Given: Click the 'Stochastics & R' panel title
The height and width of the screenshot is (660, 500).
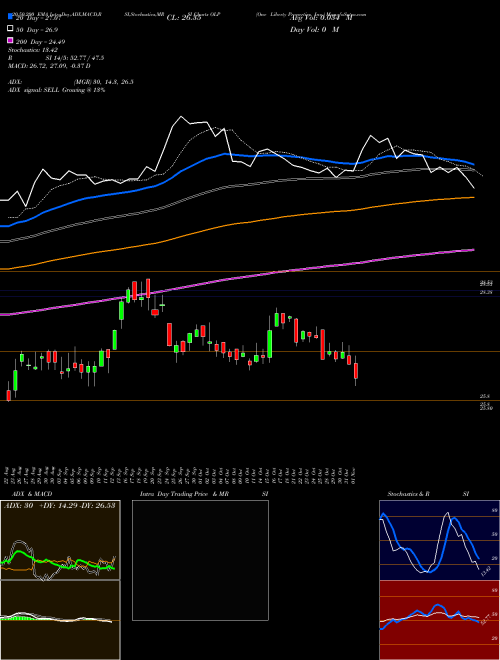Looking at the screenshot, I should (409, 494).
